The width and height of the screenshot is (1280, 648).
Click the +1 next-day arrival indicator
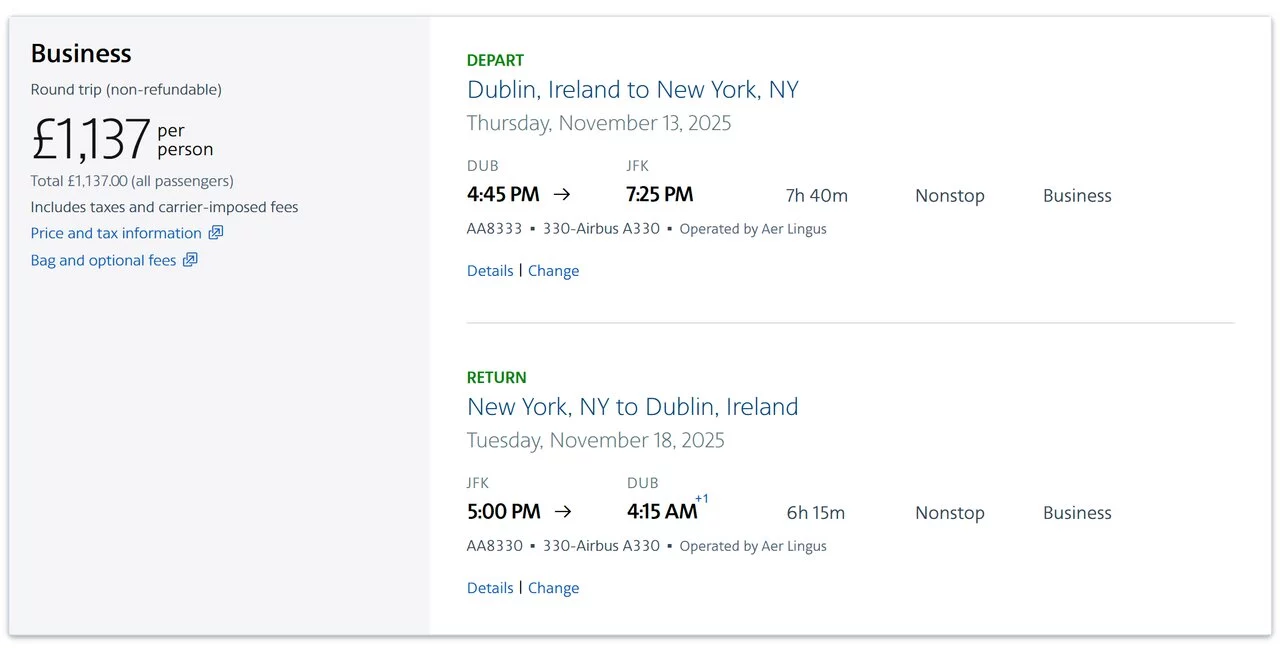point(702,499)
